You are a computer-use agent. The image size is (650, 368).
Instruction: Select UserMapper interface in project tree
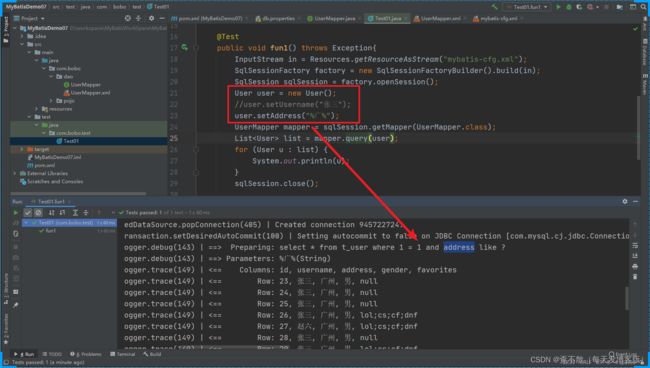click(x=82, y=85)
